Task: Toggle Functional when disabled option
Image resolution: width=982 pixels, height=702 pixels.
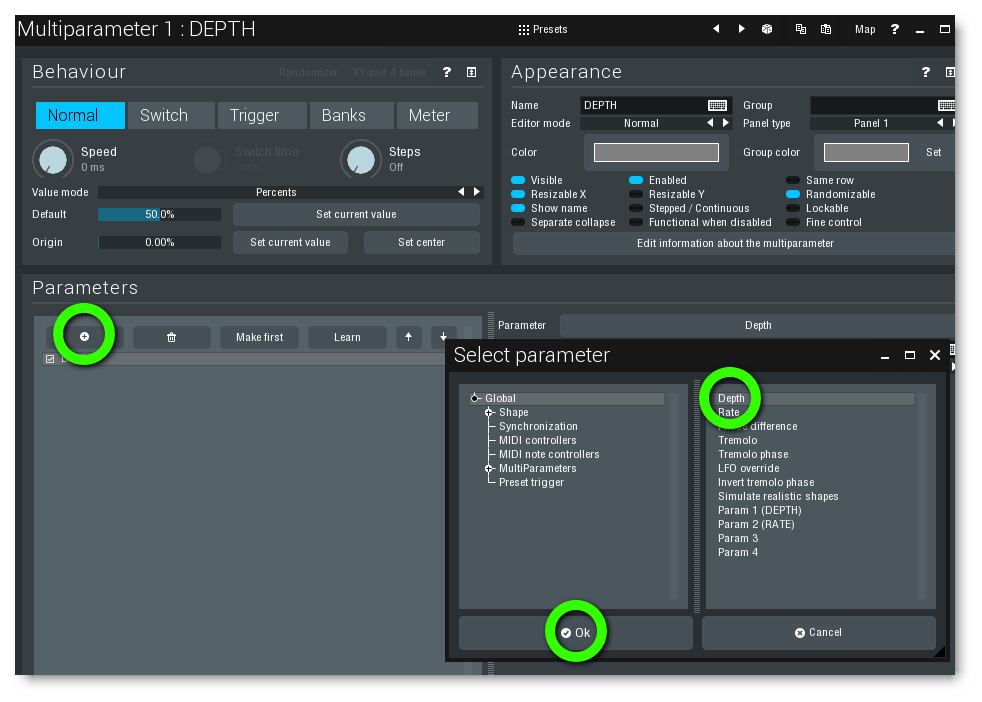Action: pyautogui.click(x=701, y=222)
